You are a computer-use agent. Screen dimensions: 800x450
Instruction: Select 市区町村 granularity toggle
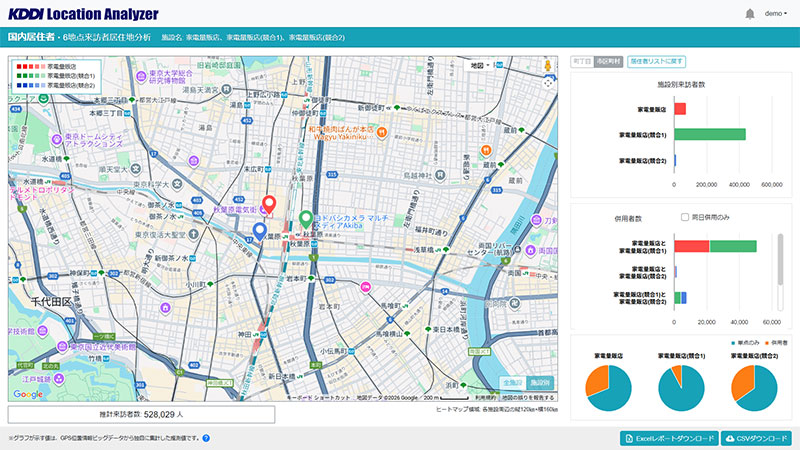[x=606, y=61]
